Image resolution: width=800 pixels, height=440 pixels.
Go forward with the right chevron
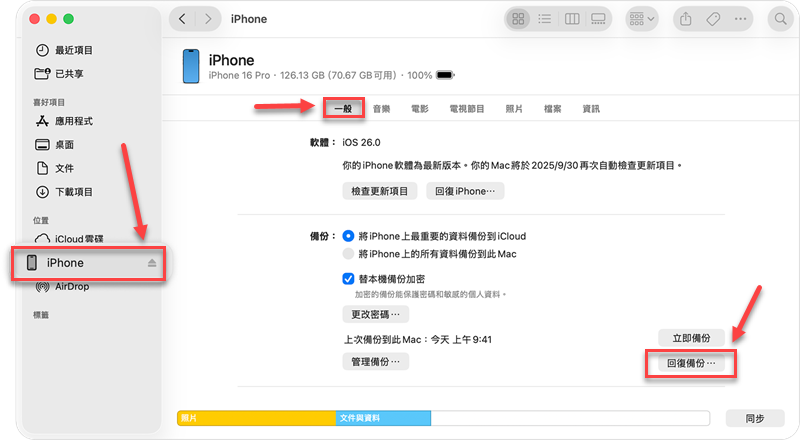click(x=208, y=19)
